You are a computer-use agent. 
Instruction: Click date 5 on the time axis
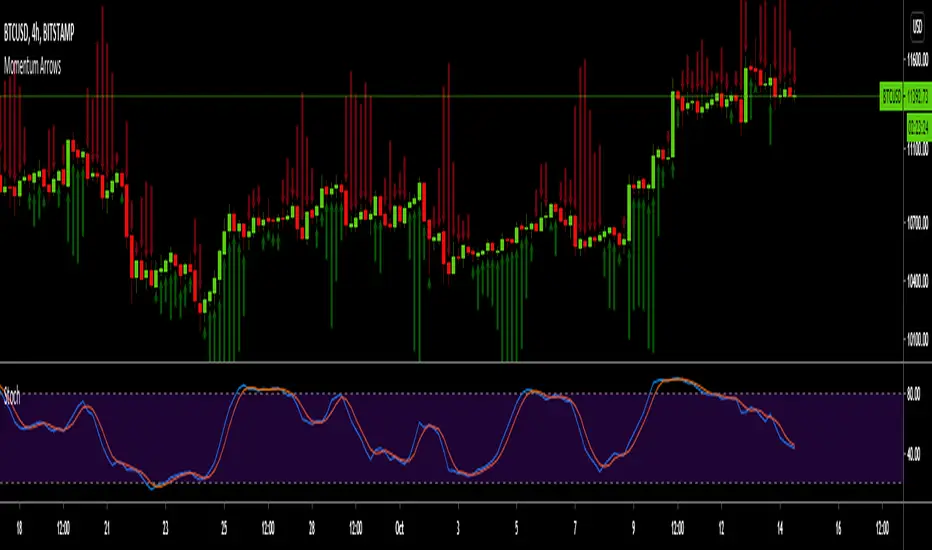click(x=517, y=528)
